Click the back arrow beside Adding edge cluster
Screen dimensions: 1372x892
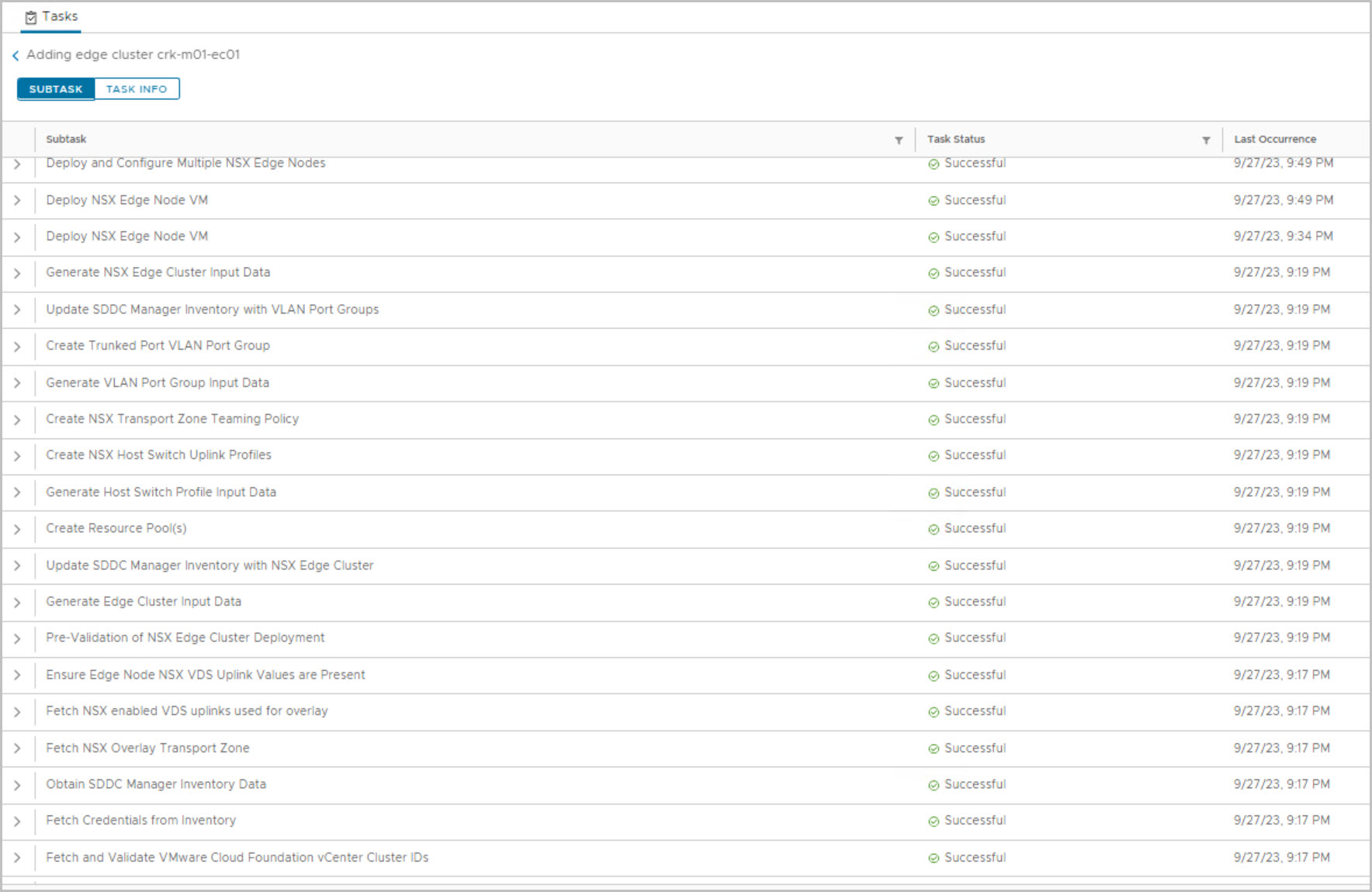point(16,55)
